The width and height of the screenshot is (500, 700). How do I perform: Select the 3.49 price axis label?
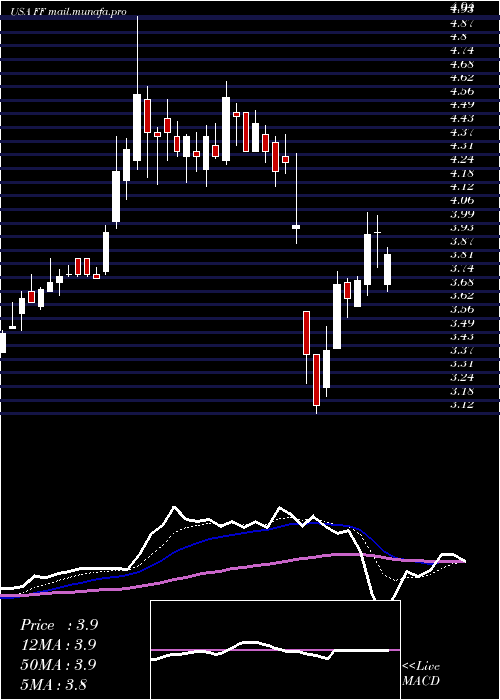(462, 323)
